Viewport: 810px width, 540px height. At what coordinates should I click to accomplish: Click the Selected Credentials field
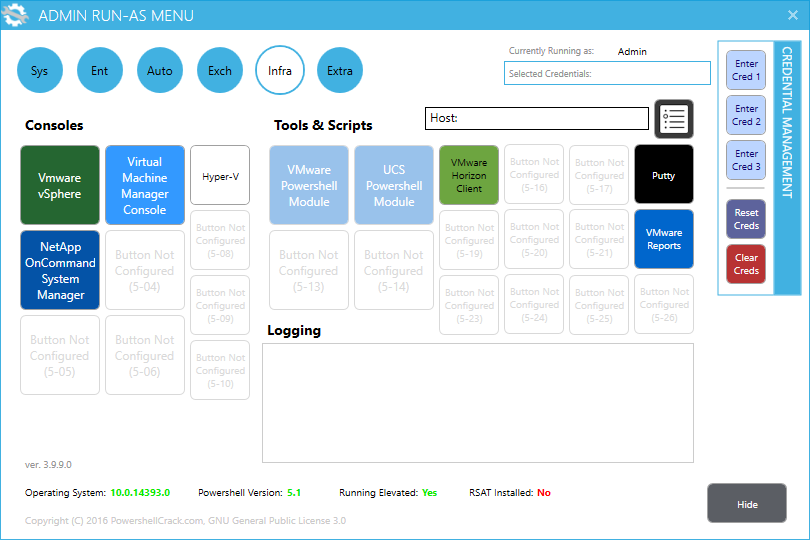pyautogui.click(x=607, y=73)
